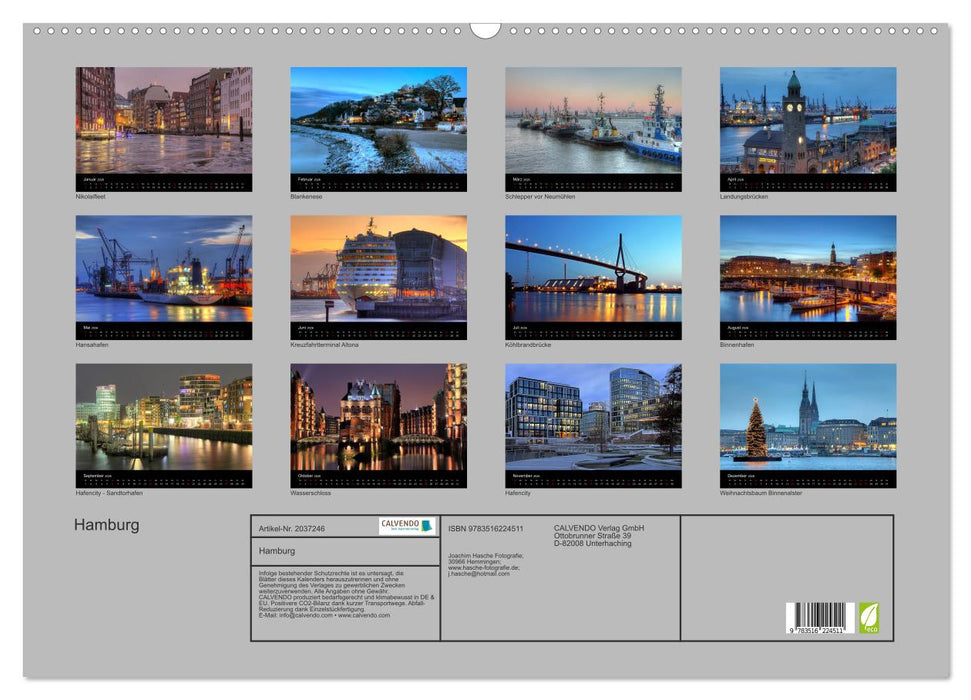Viewport: 971px width, 700px height.
Task: Click the CALVENDO publisher logo
Action: [x=405, y=527]
